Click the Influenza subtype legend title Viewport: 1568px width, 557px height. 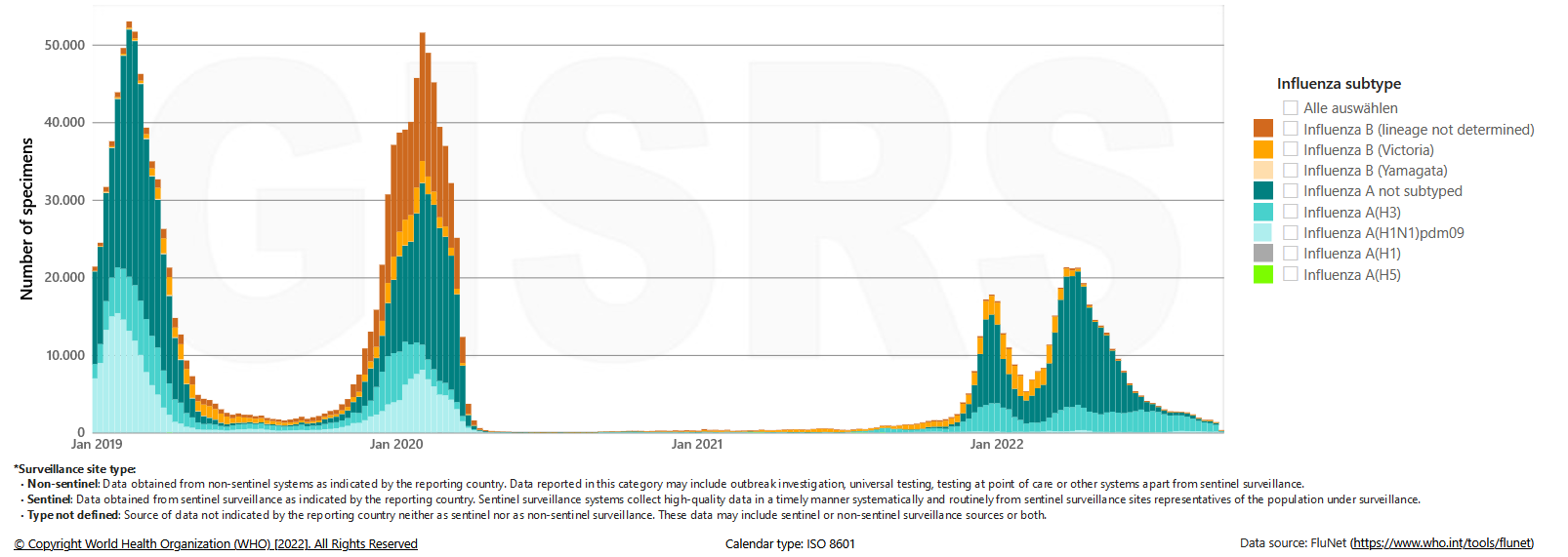1339,84
